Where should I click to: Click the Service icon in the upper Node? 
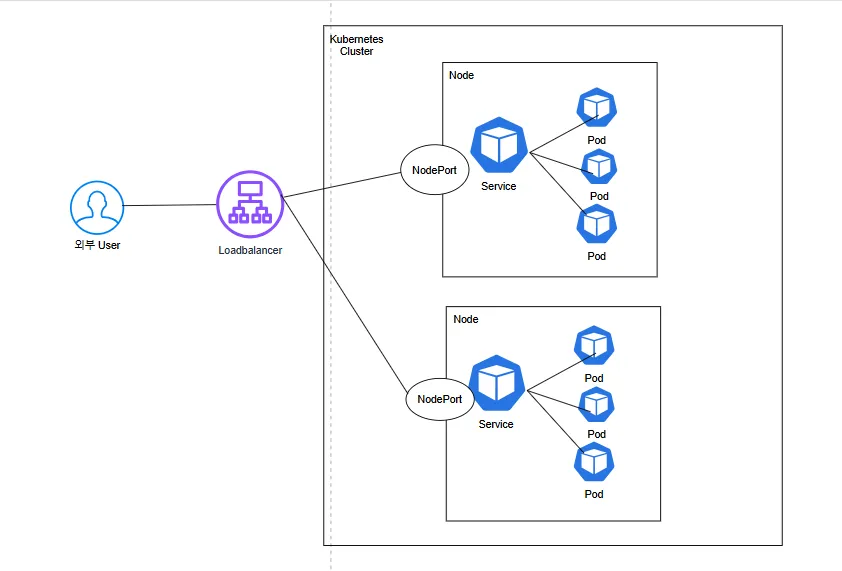pyautogui.click(x=499, y=146)
